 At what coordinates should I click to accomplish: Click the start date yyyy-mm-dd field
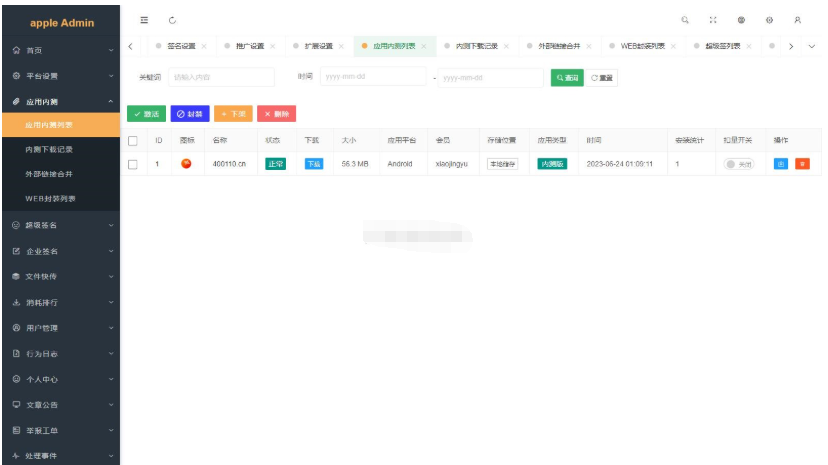(x=373, y=77)
